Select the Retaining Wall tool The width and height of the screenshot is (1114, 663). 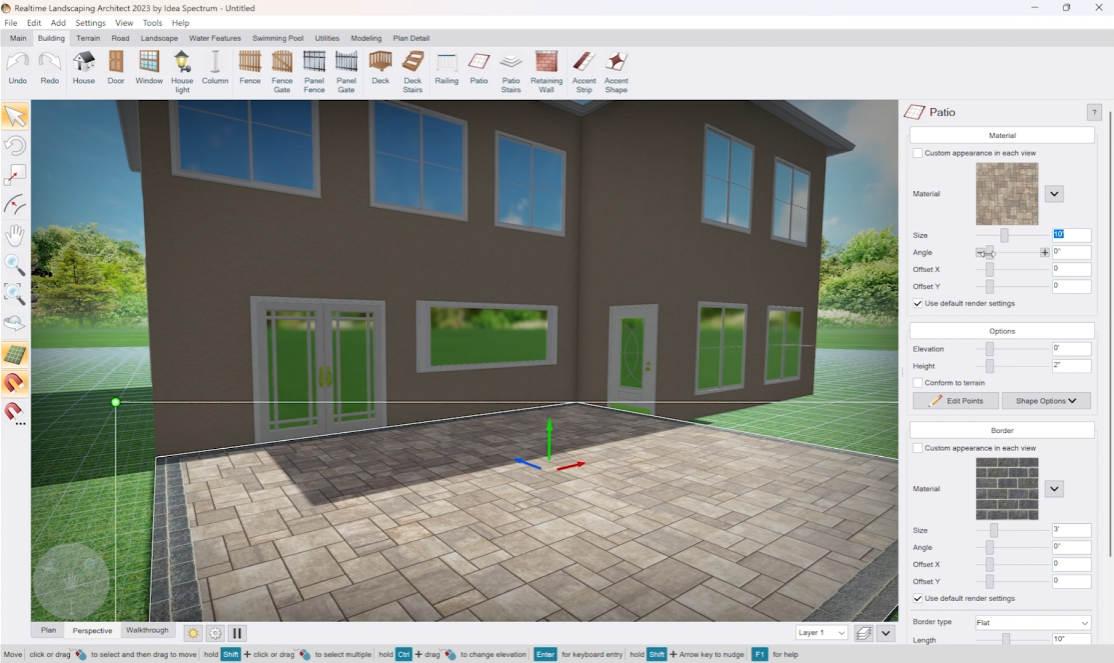tap(546, 72)
